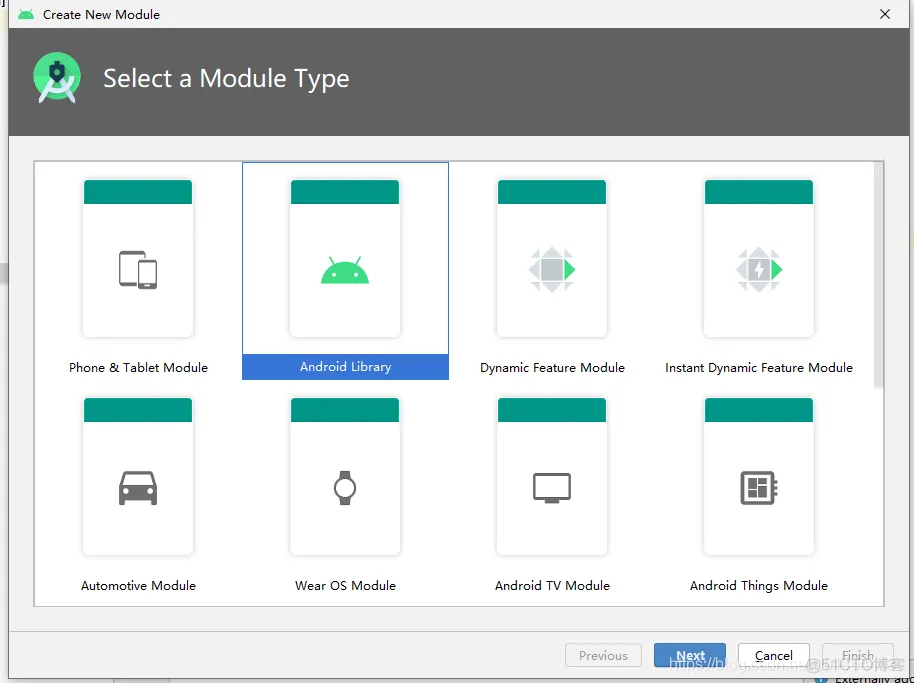Select the Instant Dynamic Feature Module icon
This screenshot has height=683, width=914.
point(759,270)
